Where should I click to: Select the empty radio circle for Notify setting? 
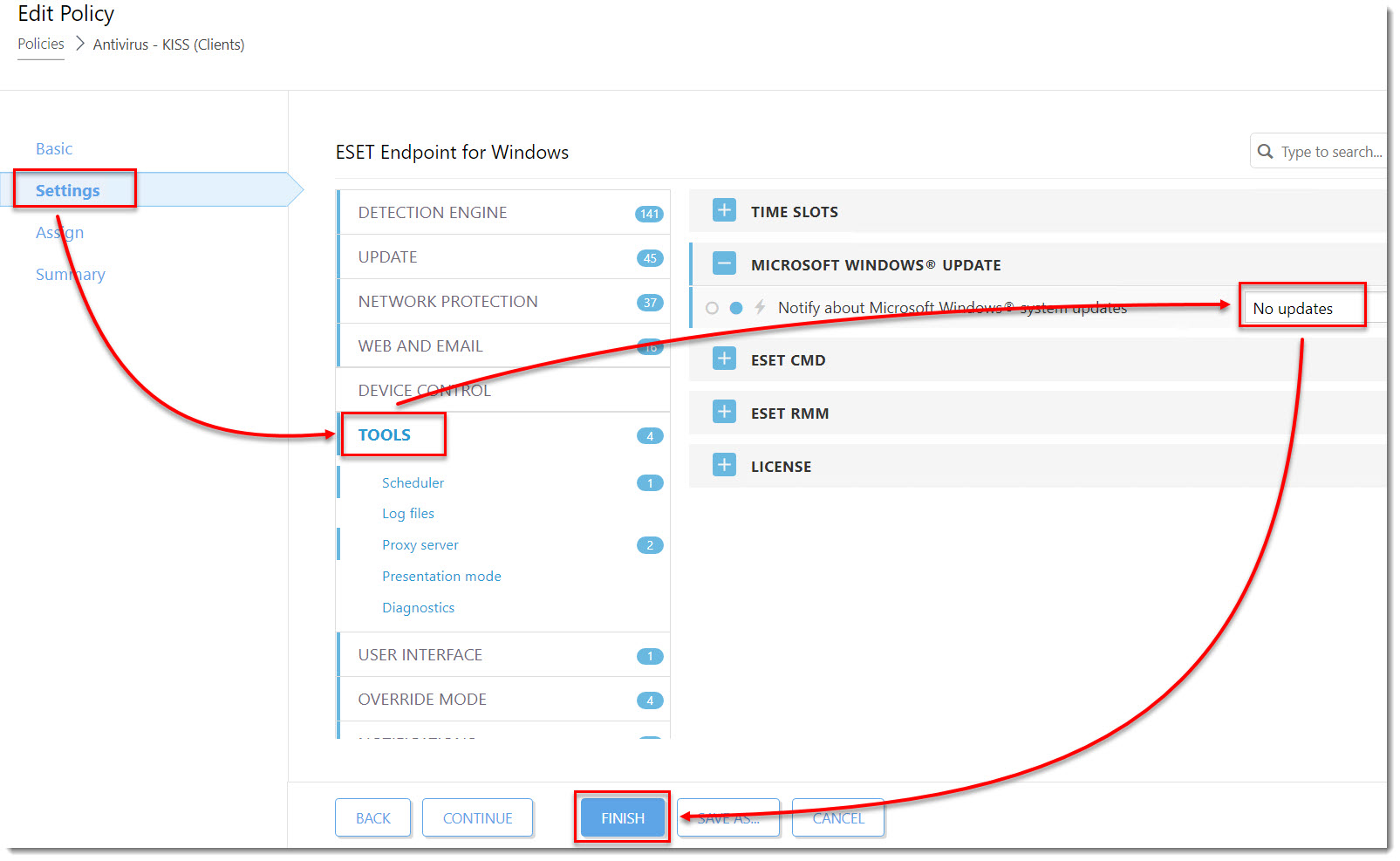coord(712,308)
